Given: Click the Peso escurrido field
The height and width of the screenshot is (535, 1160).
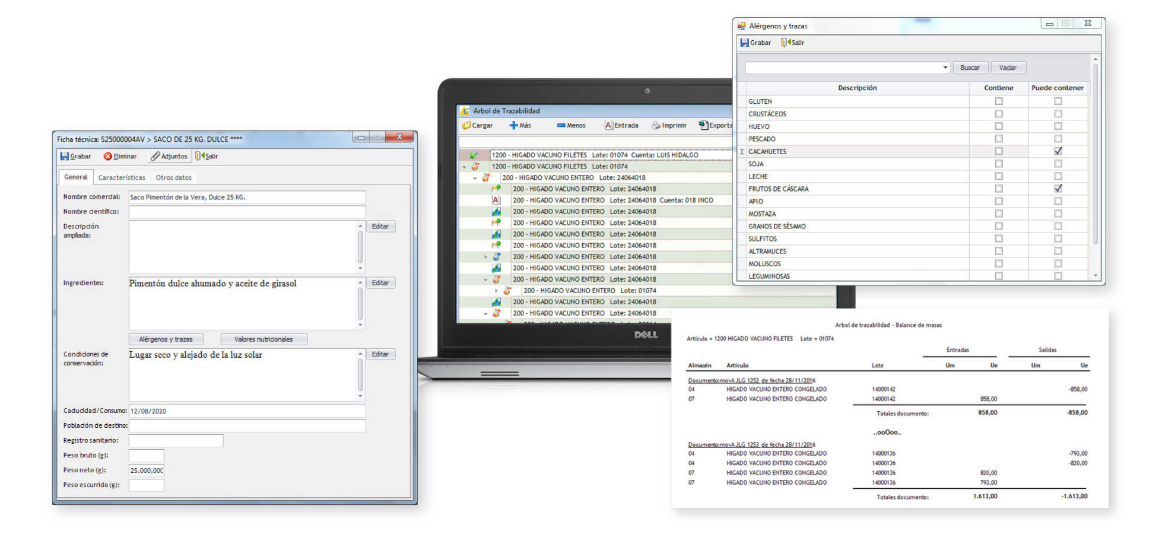Looking at the screenshot, I should pyautogui.click(x=146, y=485).
